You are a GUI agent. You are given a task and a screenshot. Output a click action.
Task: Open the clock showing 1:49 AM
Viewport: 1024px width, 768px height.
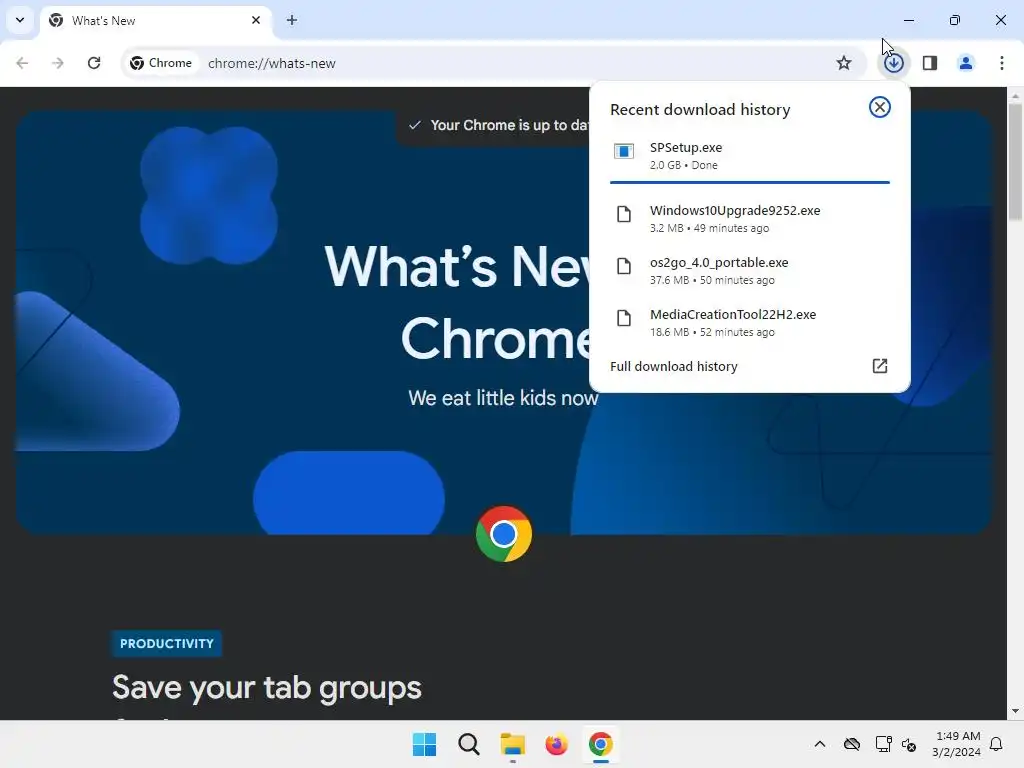pos(957,744)
